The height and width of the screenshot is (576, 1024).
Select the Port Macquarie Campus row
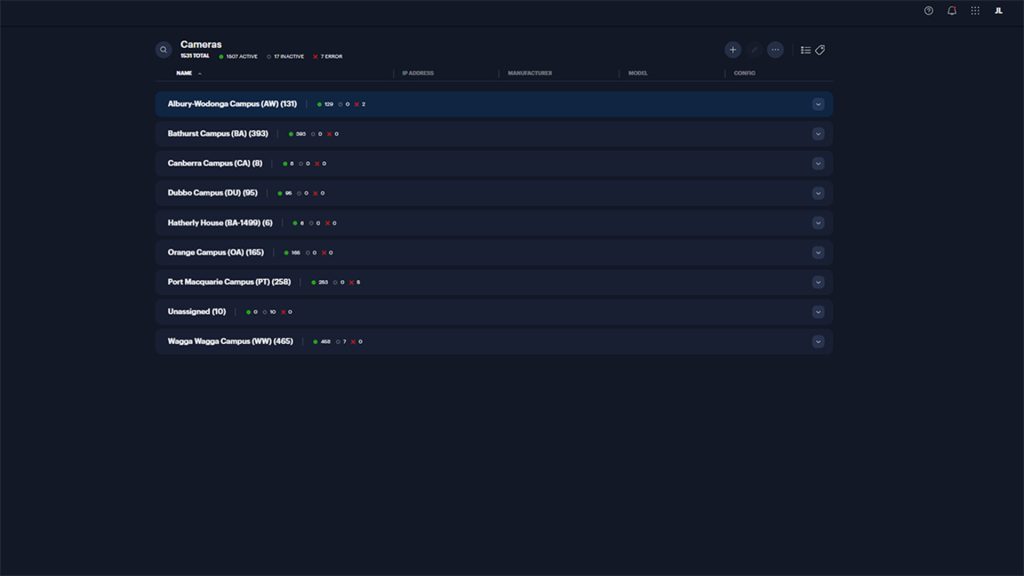pyautogui.click(x=494, y=282)
